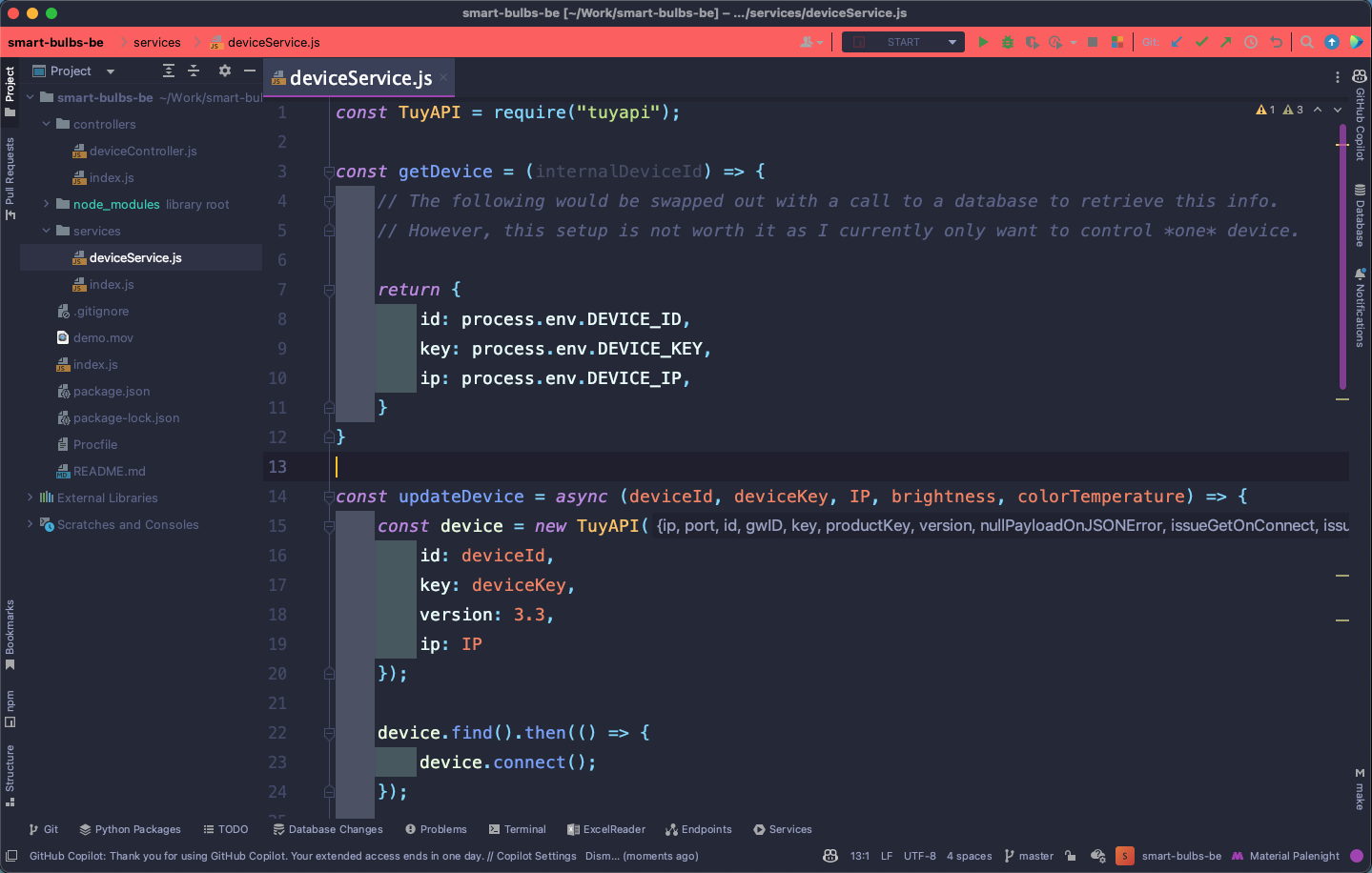
Task: Open the Project view selector dropdown
Action: [73, 71]
